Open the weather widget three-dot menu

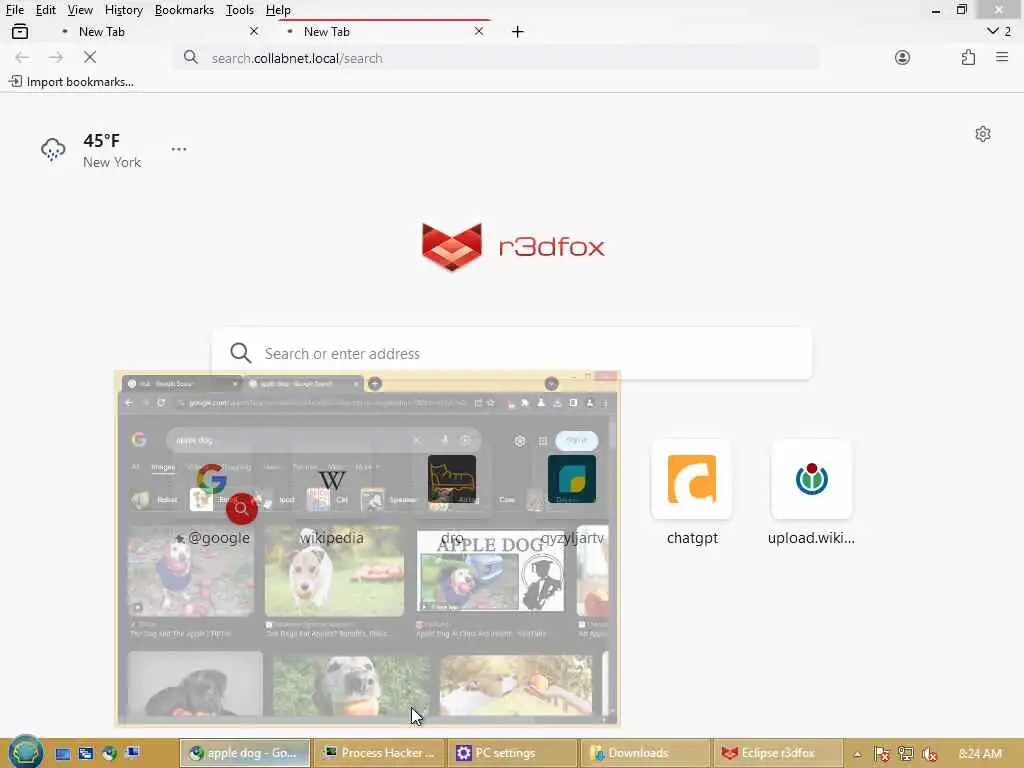coord(179,149)
